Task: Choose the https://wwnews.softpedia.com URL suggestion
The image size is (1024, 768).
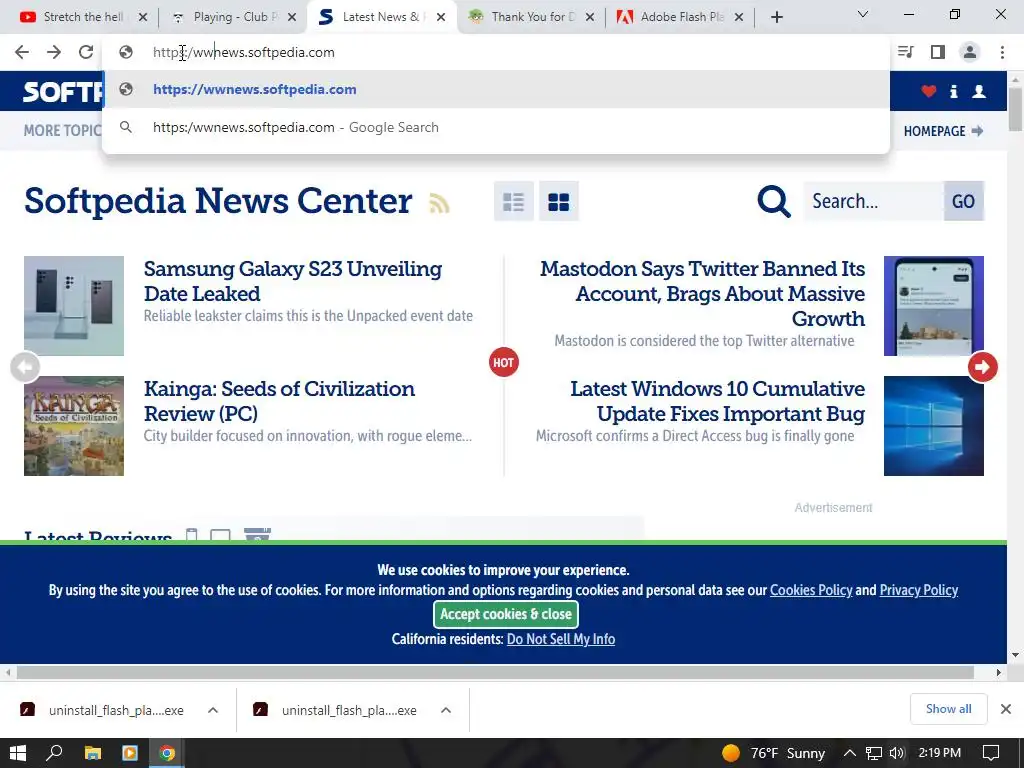Action: pyautogui.click(x=496, y=89)
